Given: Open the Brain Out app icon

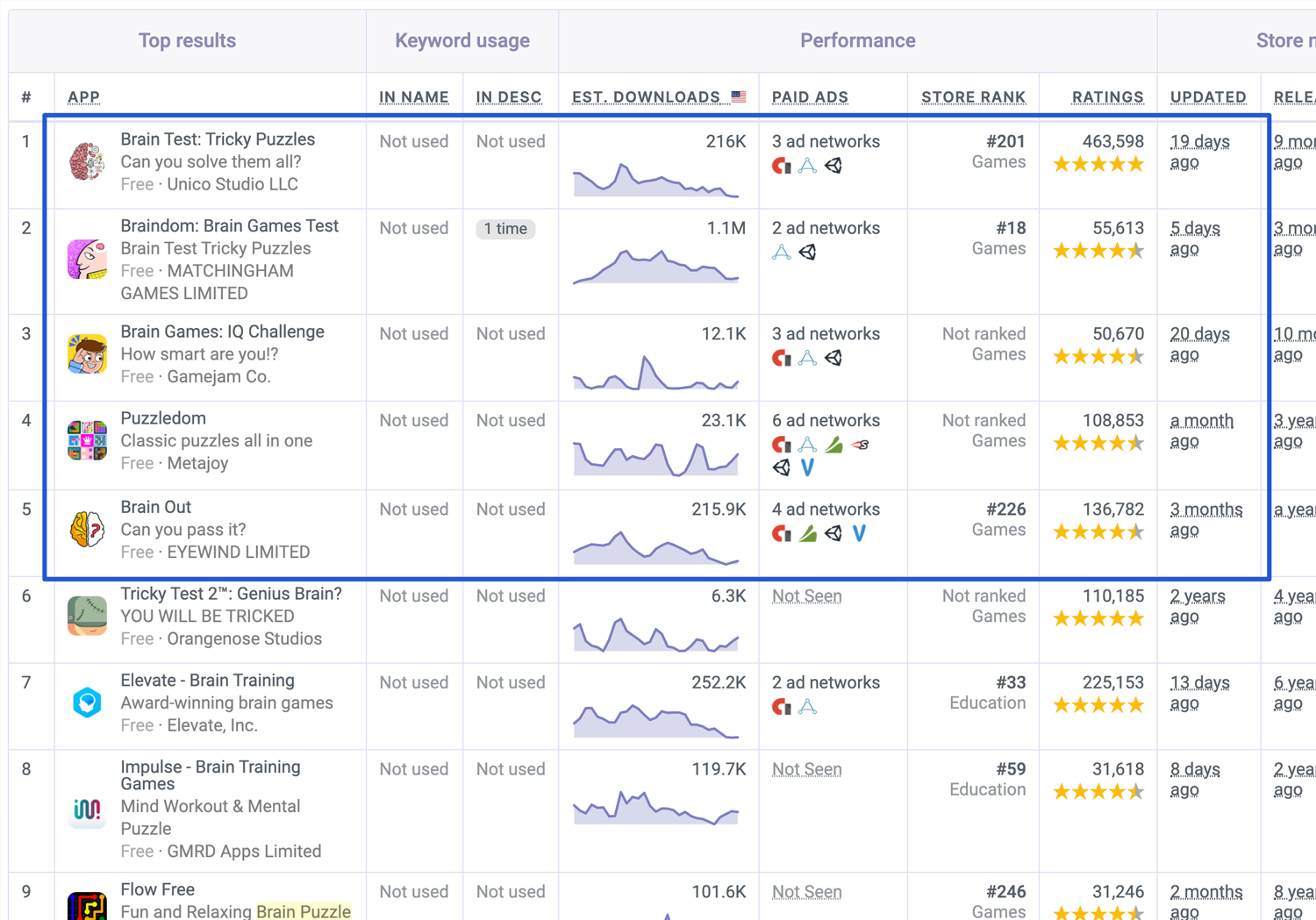Looking at the screenshot, I should click(x=87, y=530).
